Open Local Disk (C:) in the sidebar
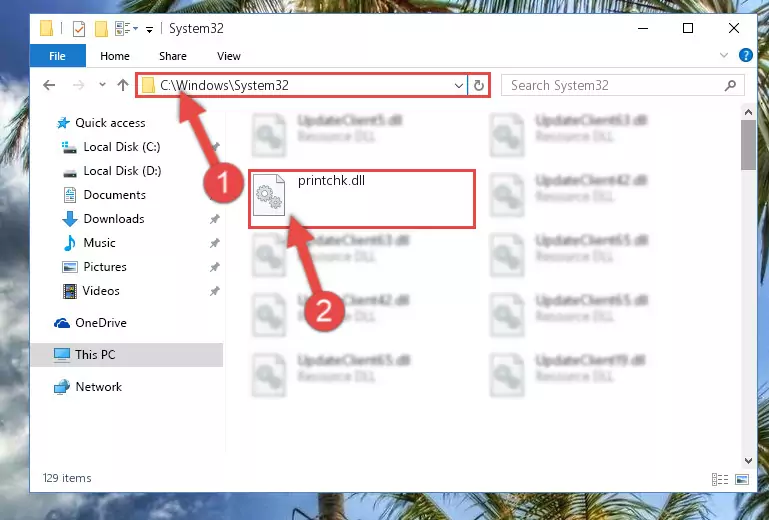Screen dimensions: 769x520 tap(122, 147)
